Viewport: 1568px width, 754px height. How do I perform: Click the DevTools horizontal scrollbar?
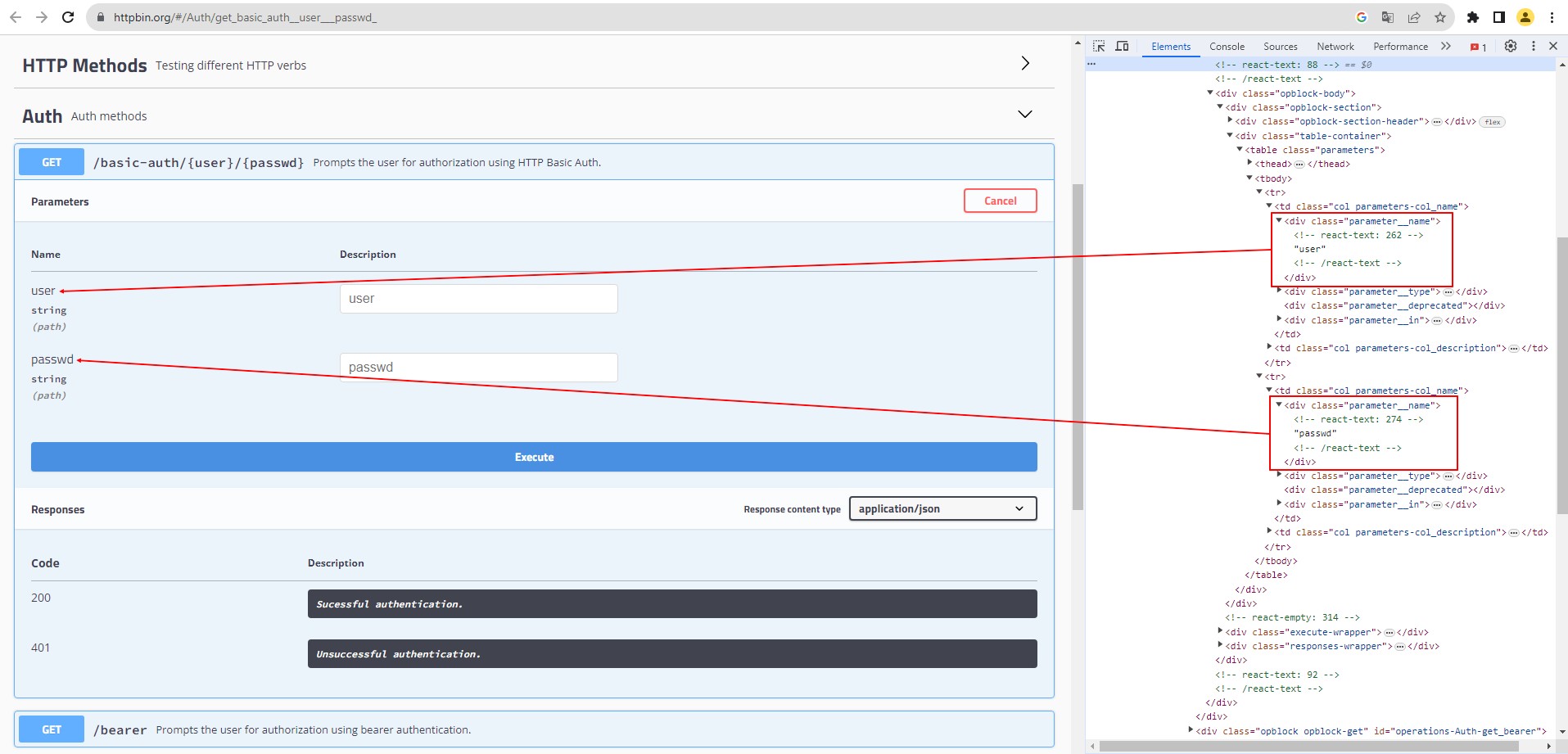click(1308, 746)
